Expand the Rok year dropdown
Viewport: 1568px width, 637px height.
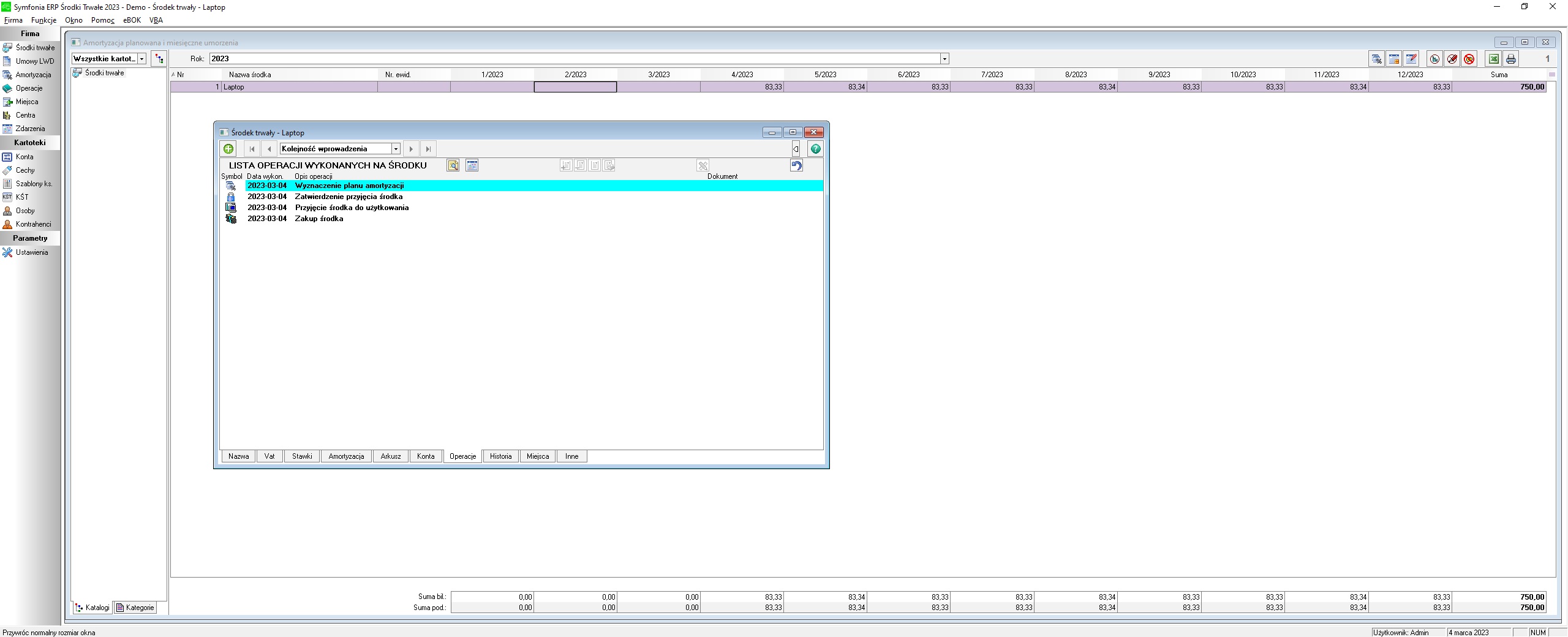pyautogui.click(x=944, y=59)
